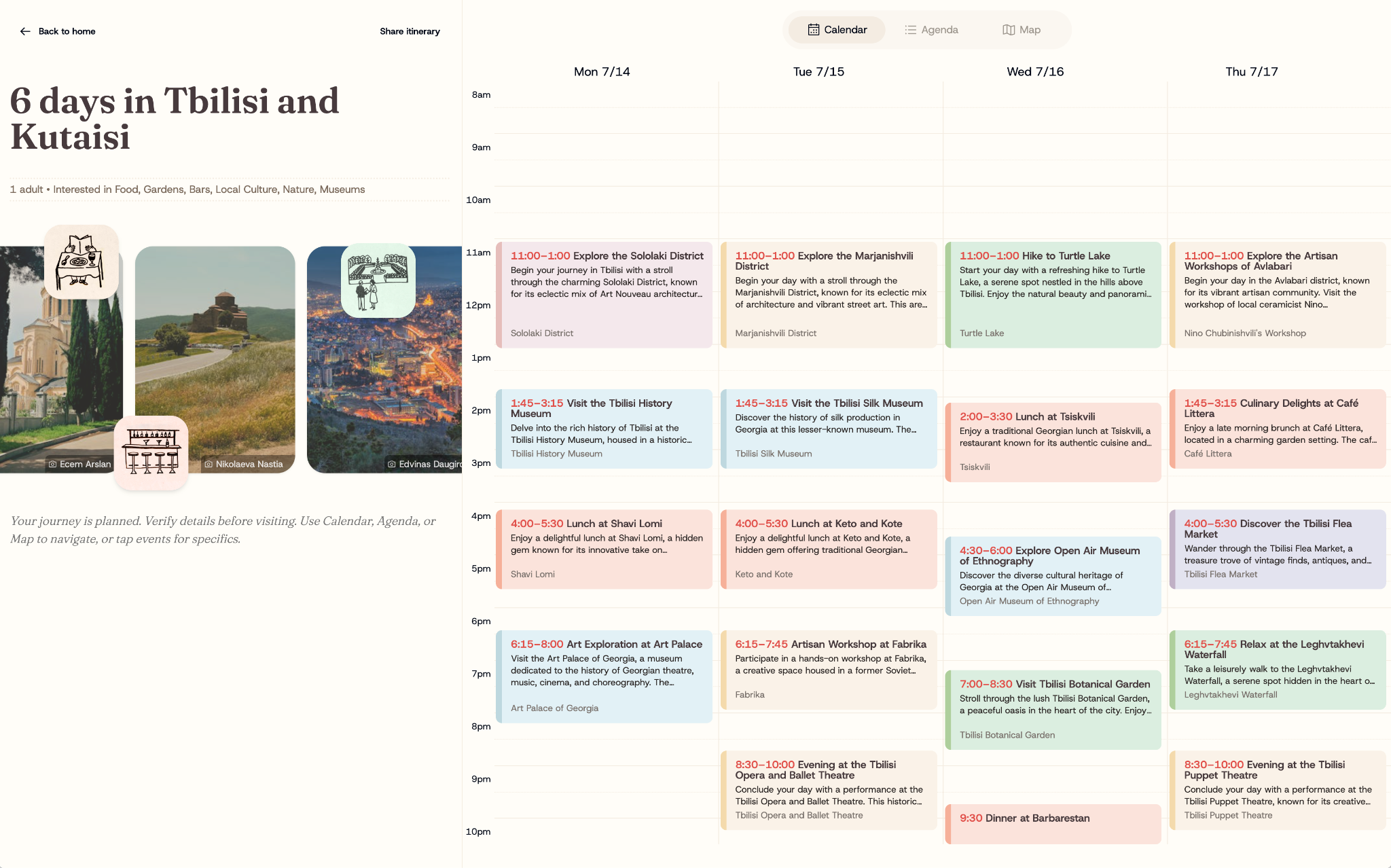Open Explore the Sololaki District event
This screenshot has height=868, width=1391.
[x=604, y=295]
